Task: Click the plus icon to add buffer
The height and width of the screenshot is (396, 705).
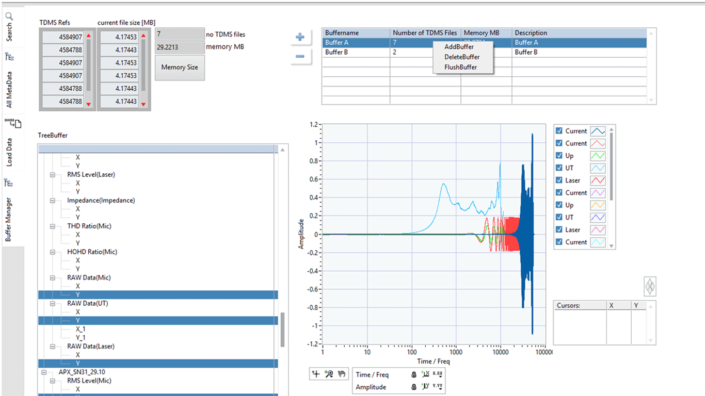Action: click(300, 37)
